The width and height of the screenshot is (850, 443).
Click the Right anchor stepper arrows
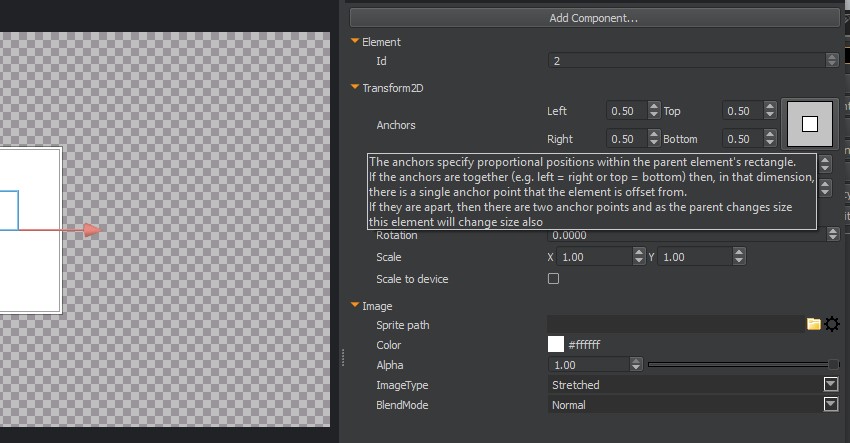pyautogui.click(x=654, y=139)
